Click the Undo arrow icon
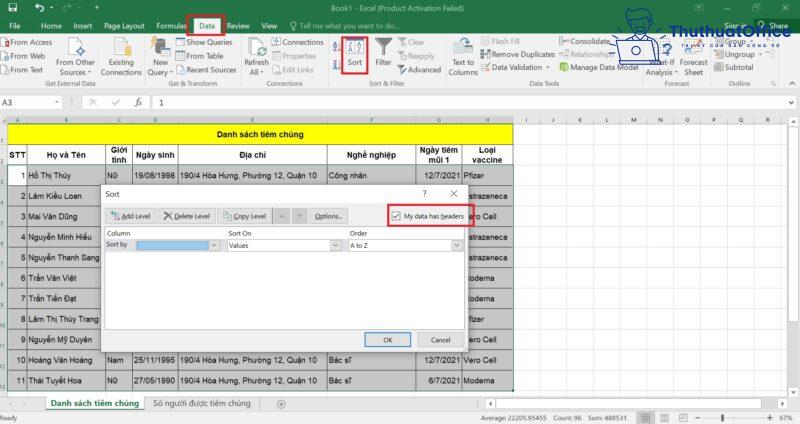The height and width of the screenshot is (424, 800). (40, 8)
